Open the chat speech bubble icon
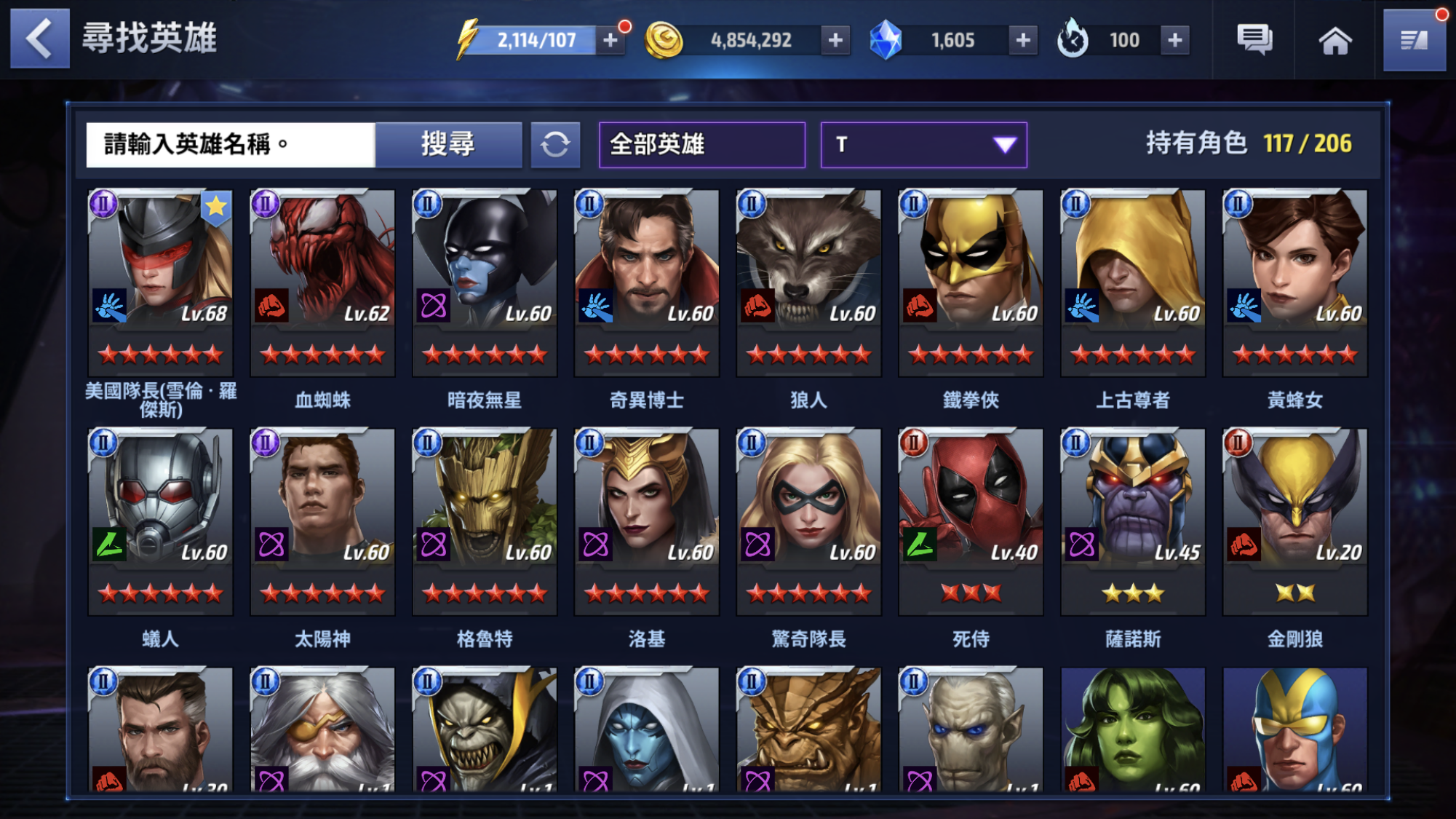 1254,39
